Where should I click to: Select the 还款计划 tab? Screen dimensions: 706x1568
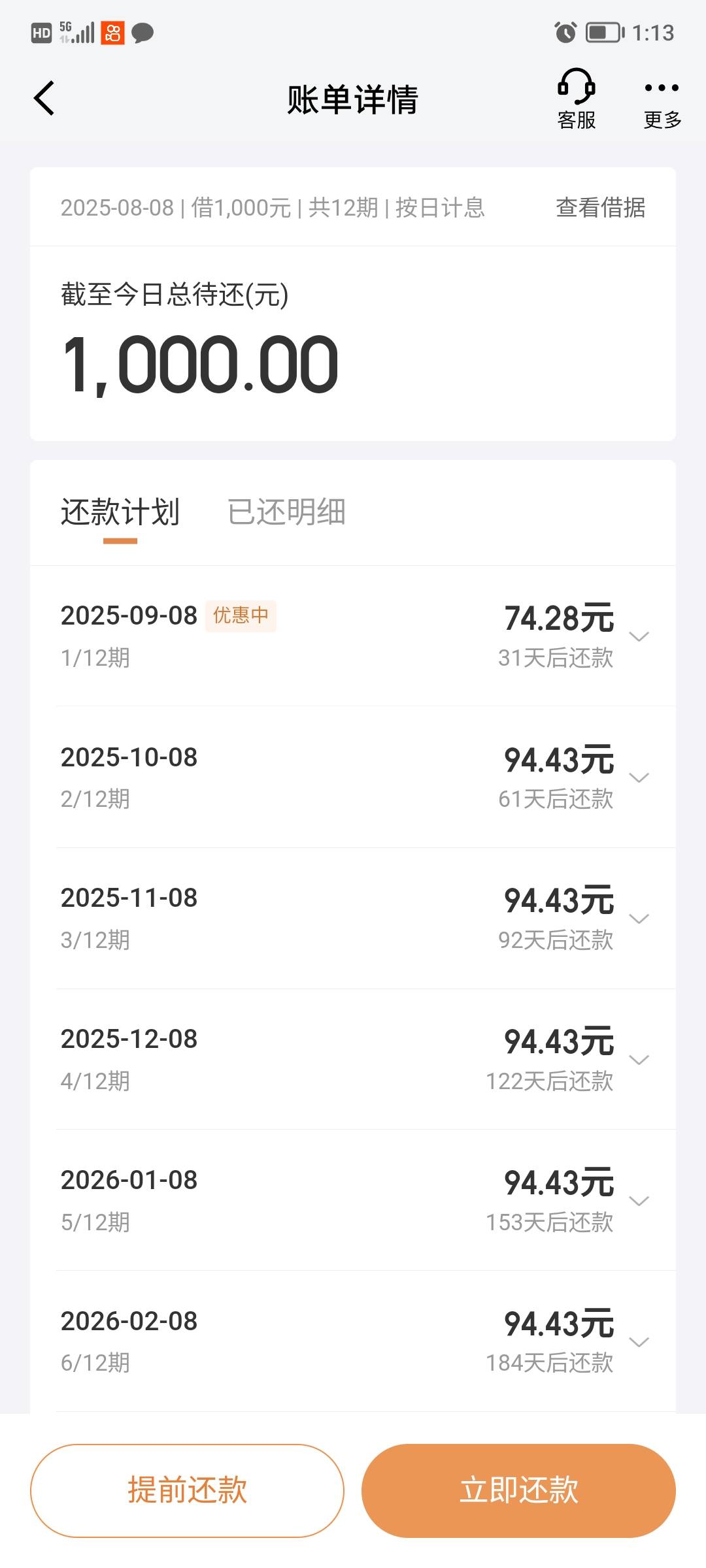point(120,512)
